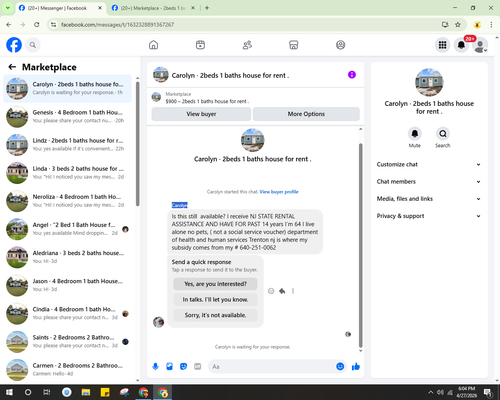Open the Windows Start menu

pyautogui.click(x=9, y=392)
